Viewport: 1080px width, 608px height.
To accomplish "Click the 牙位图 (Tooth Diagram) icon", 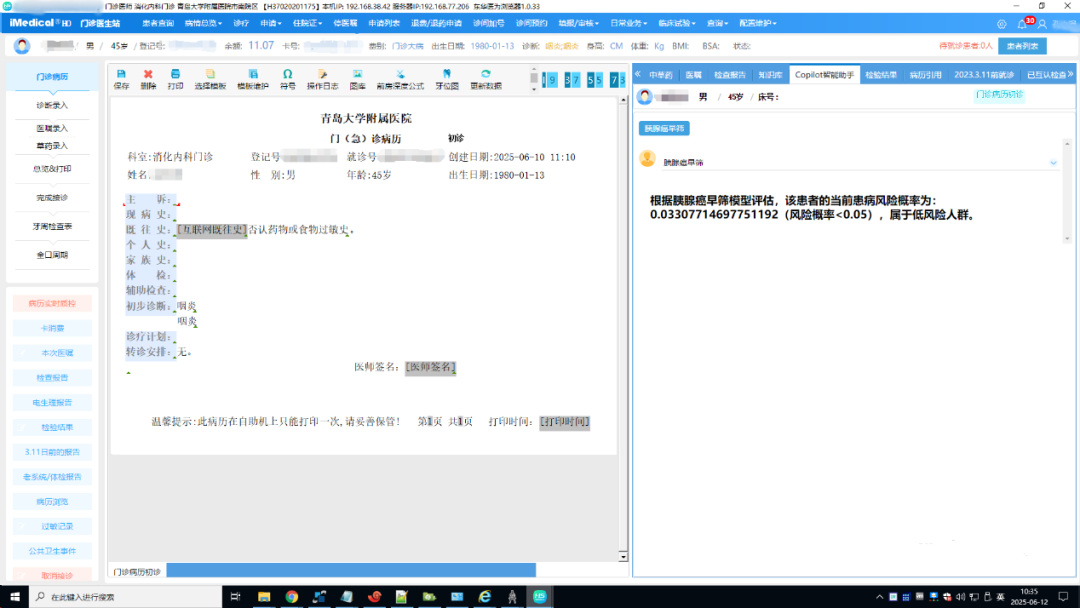I will point(445,76).
